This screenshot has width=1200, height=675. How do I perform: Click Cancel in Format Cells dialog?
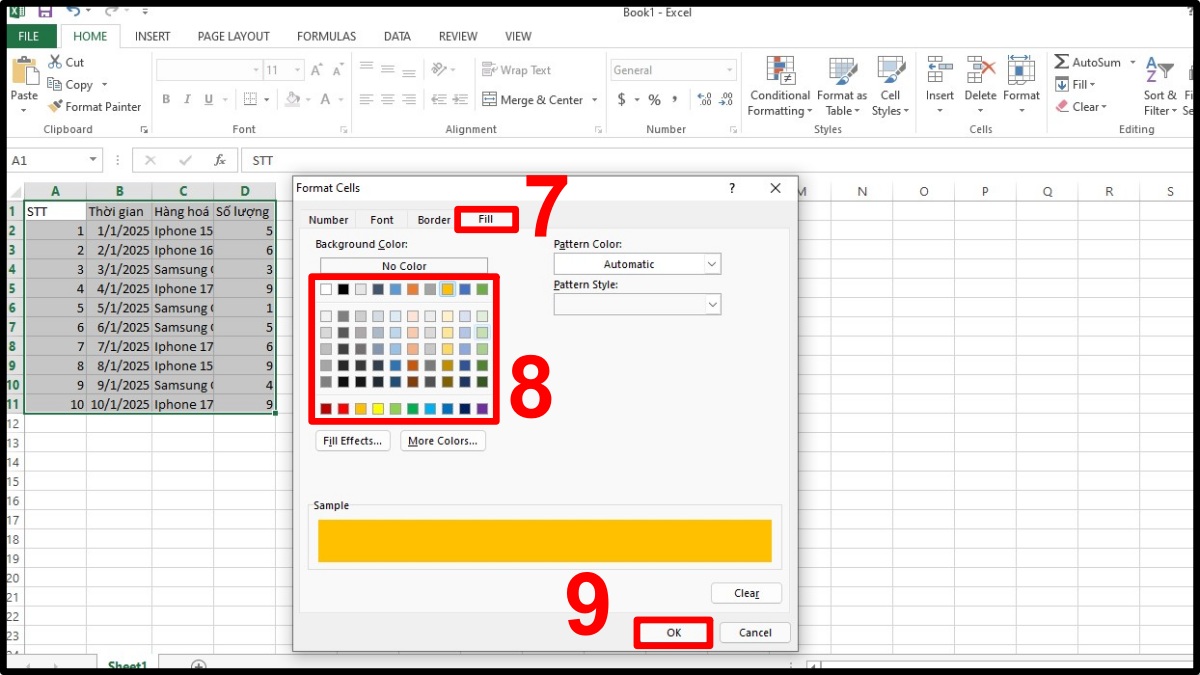tap(755, 632)
